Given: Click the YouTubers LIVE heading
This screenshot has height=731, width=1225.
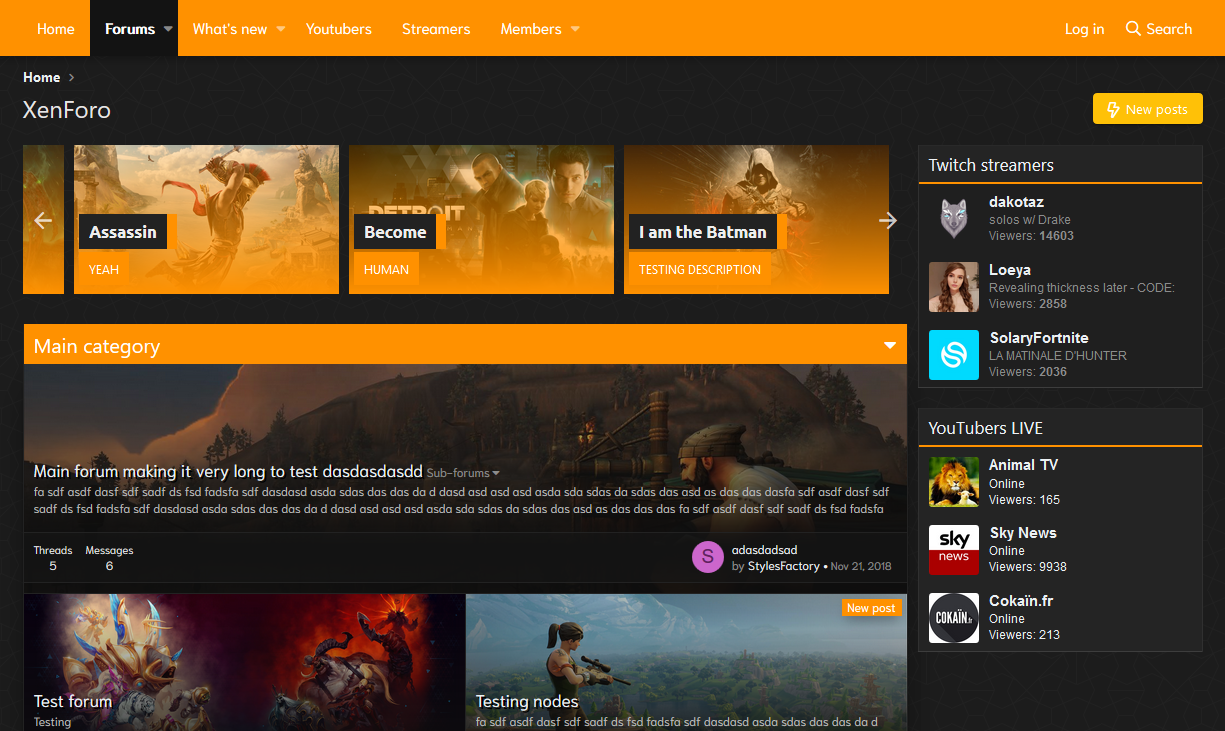Looking at the screenshot, I should (x=985, y=428).
